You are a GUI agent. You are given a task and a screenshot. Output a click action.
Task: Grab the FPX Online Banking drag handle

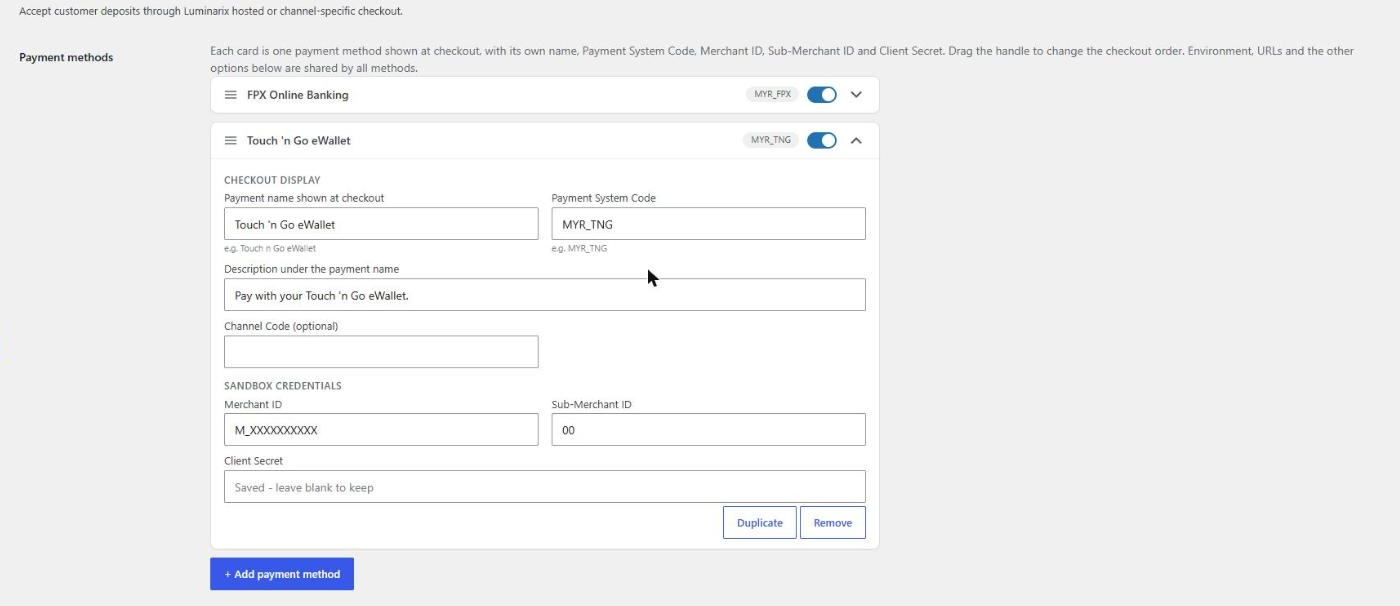pos(230,95)
